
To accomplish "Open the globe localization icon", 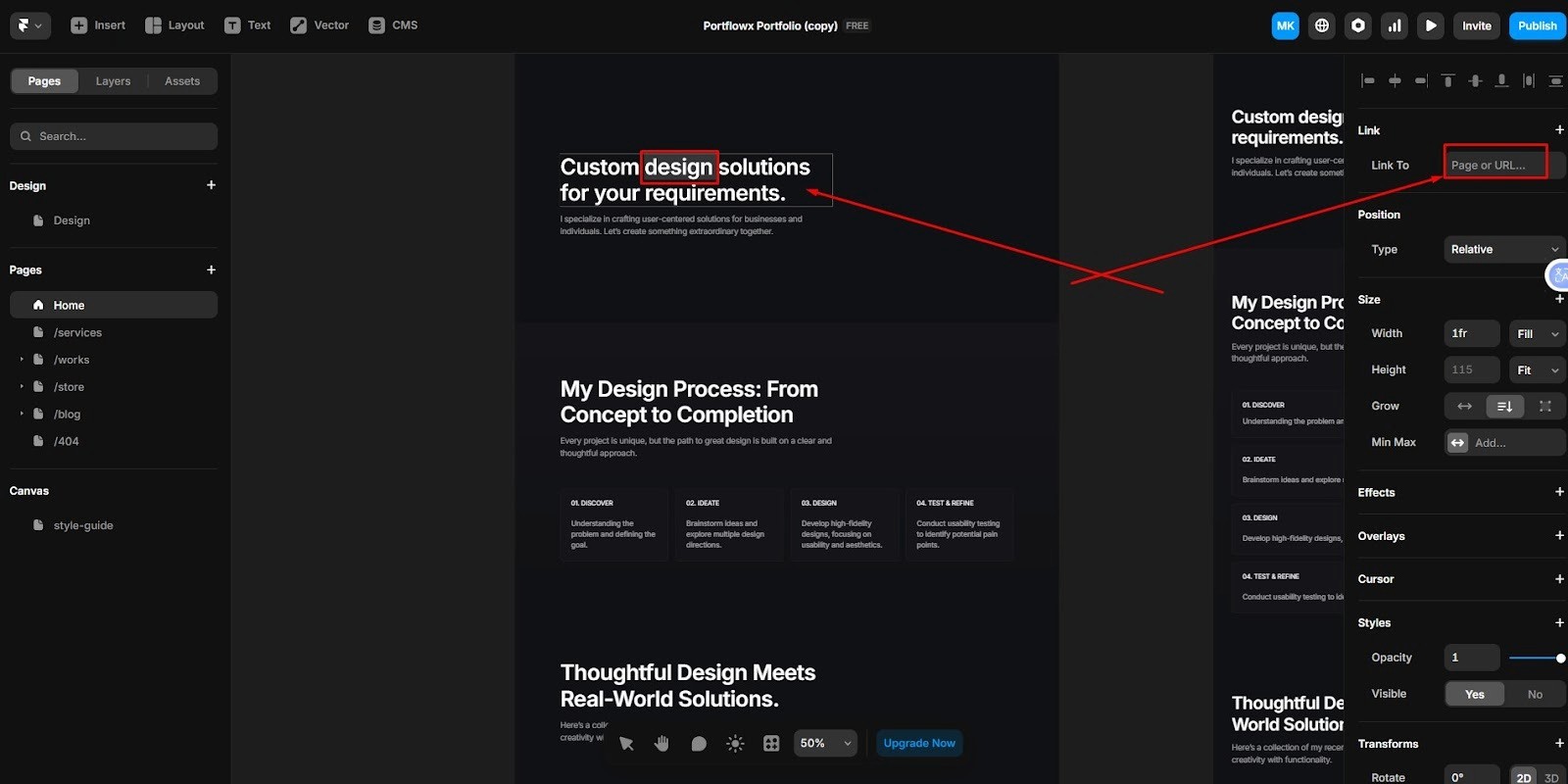I will (x=1322, y=26).
